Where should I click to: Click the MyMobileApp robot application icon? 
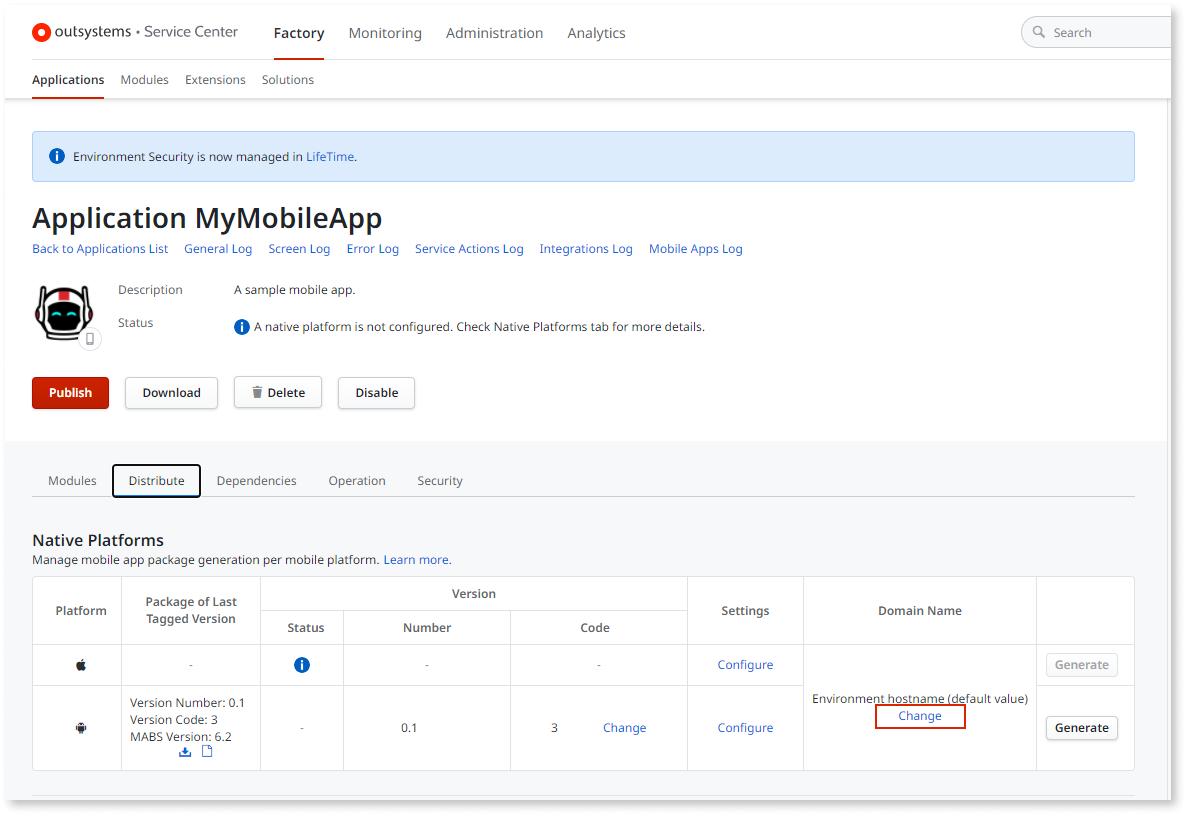[x=64, y=312]
